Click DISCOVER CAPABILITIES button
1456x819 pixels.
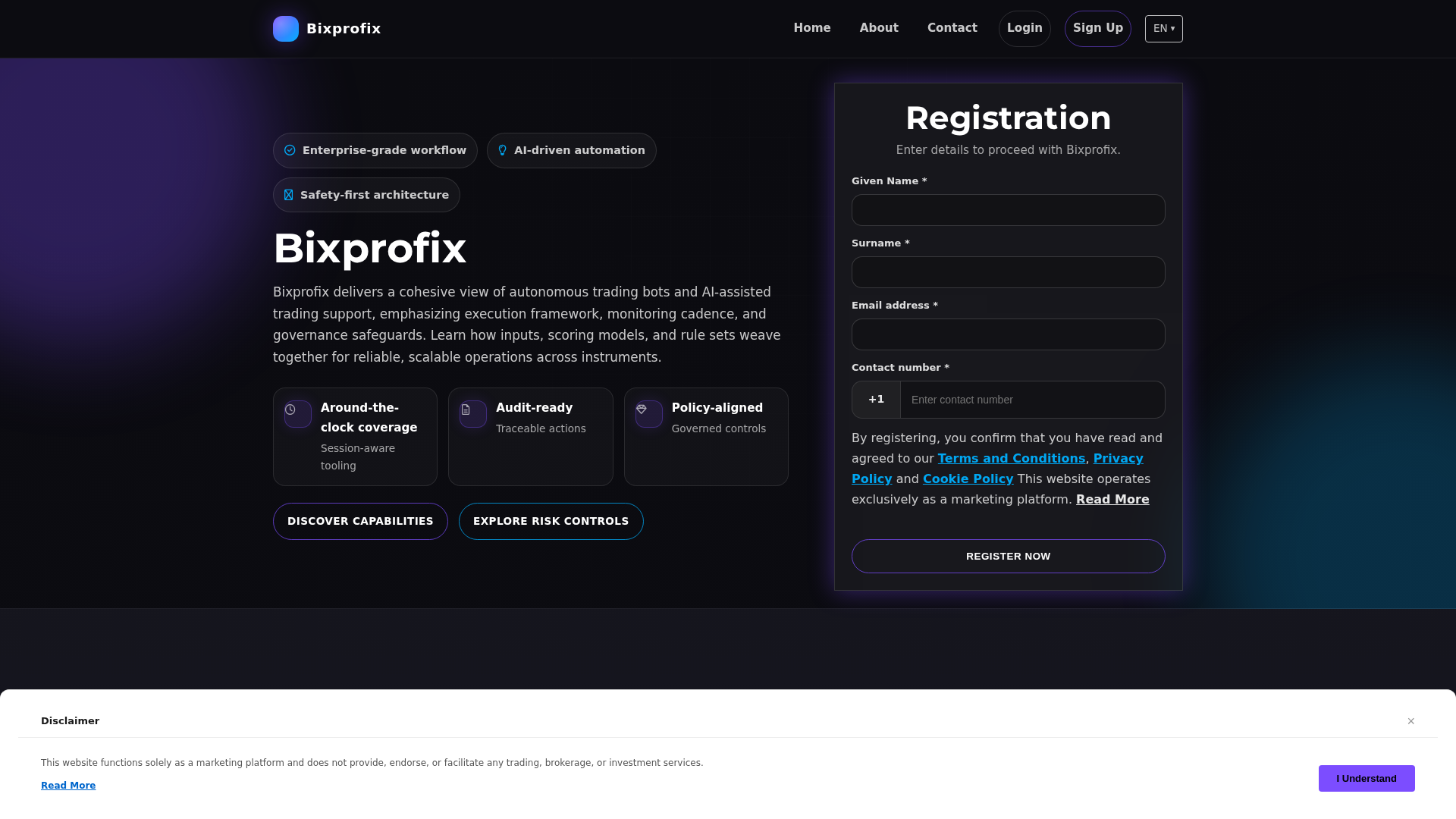[360, 522]
